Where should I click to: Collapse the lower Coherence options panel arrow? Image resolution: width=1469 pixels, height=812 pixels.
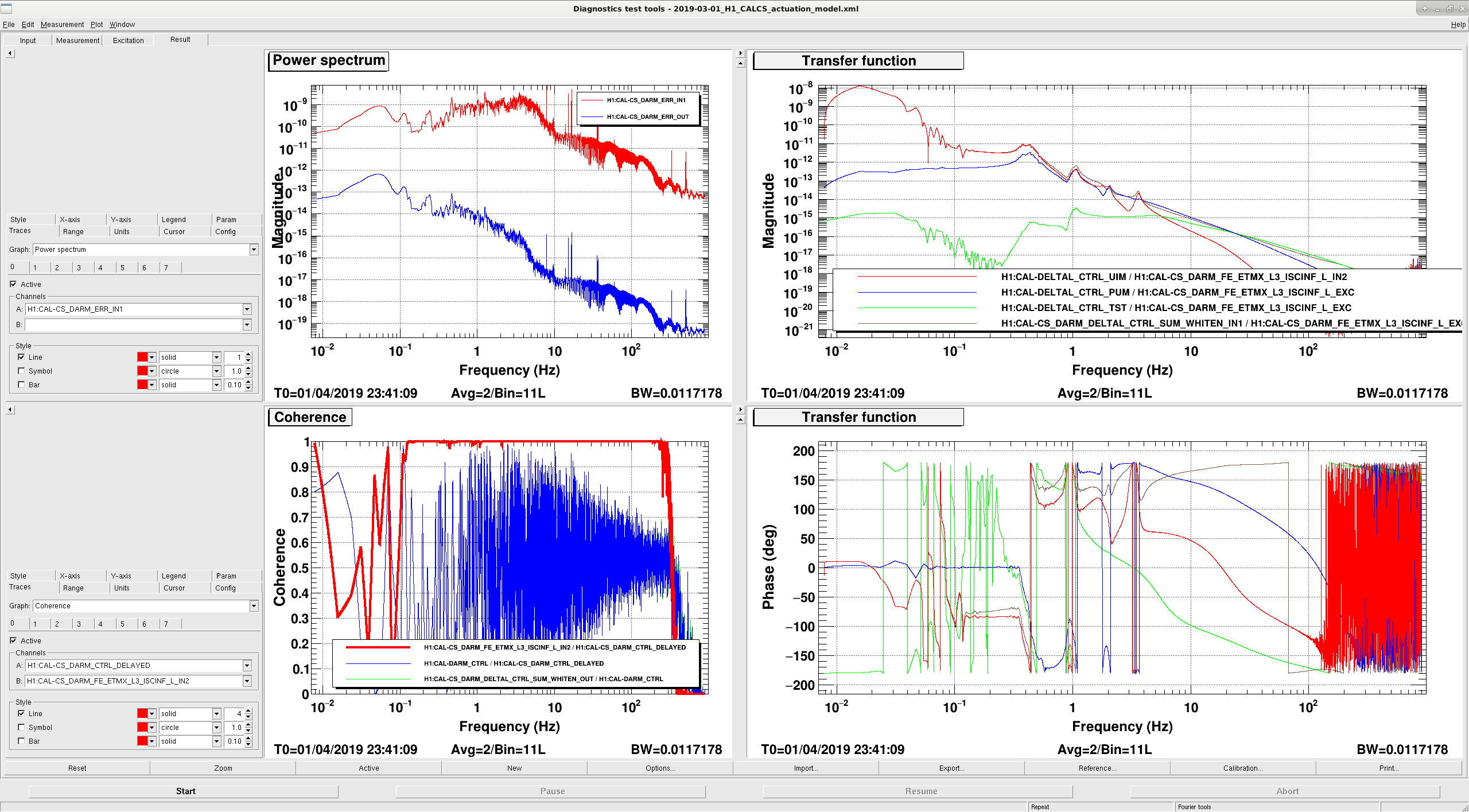coord(10,410)
